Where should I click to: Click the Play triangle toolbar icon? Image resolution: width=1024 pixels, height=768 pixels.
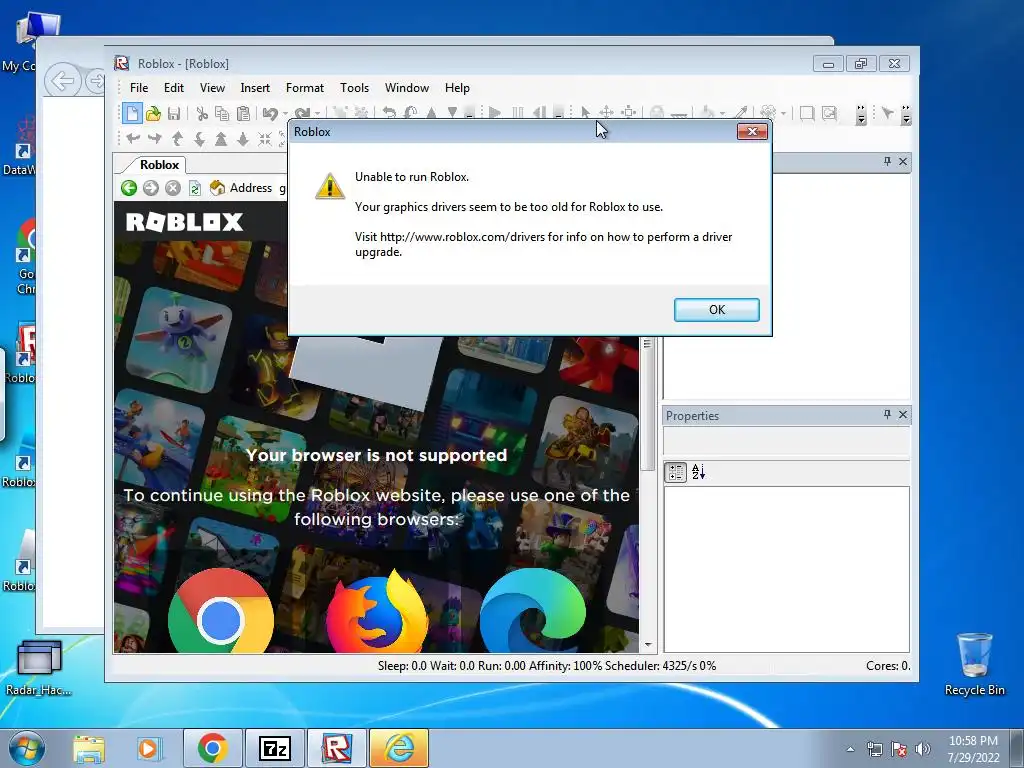tap(495, 113)
